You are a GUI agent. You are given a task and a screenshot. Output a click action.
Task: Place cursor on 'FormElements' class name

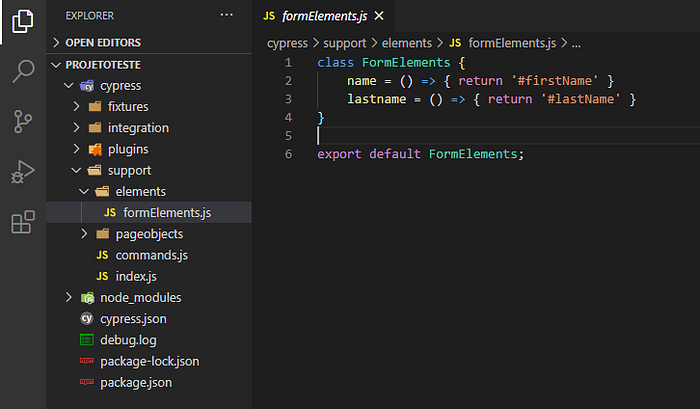click(406, 63)
